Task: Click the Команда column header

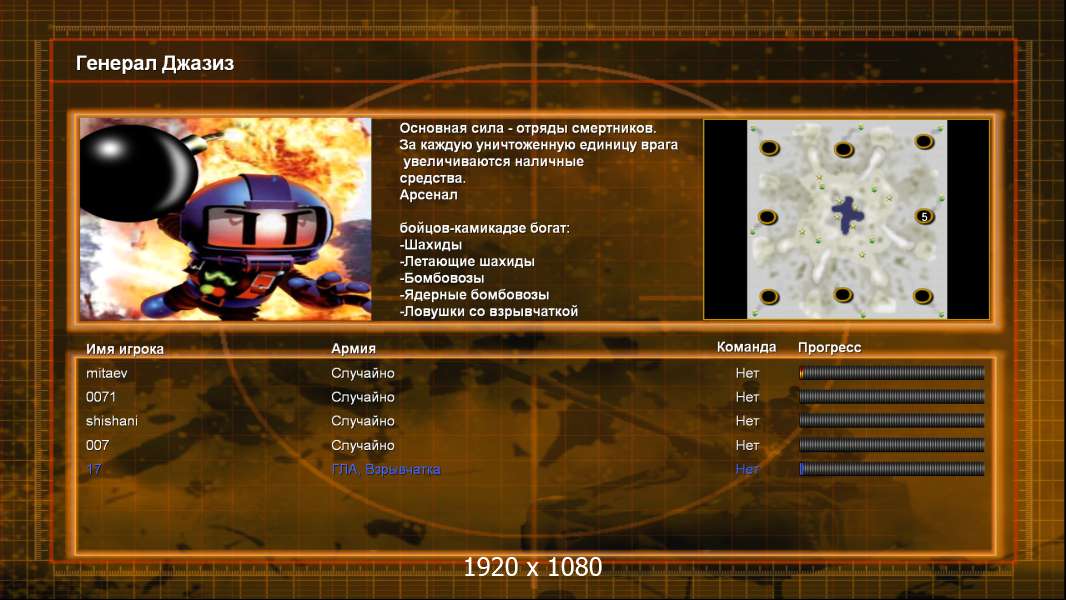Action: [x=746, y=347]
